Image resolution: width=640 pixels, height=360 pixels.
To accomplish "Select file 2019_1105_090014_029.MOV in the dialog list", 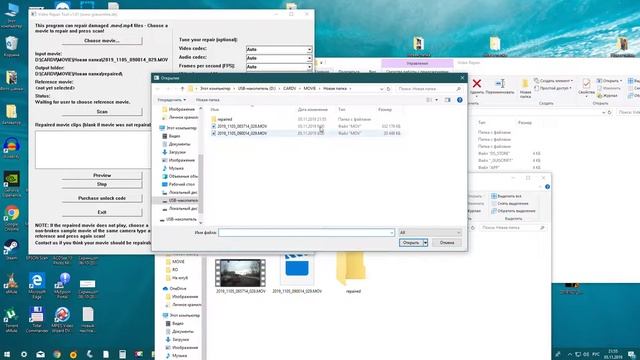I will (x=242, y=133).
